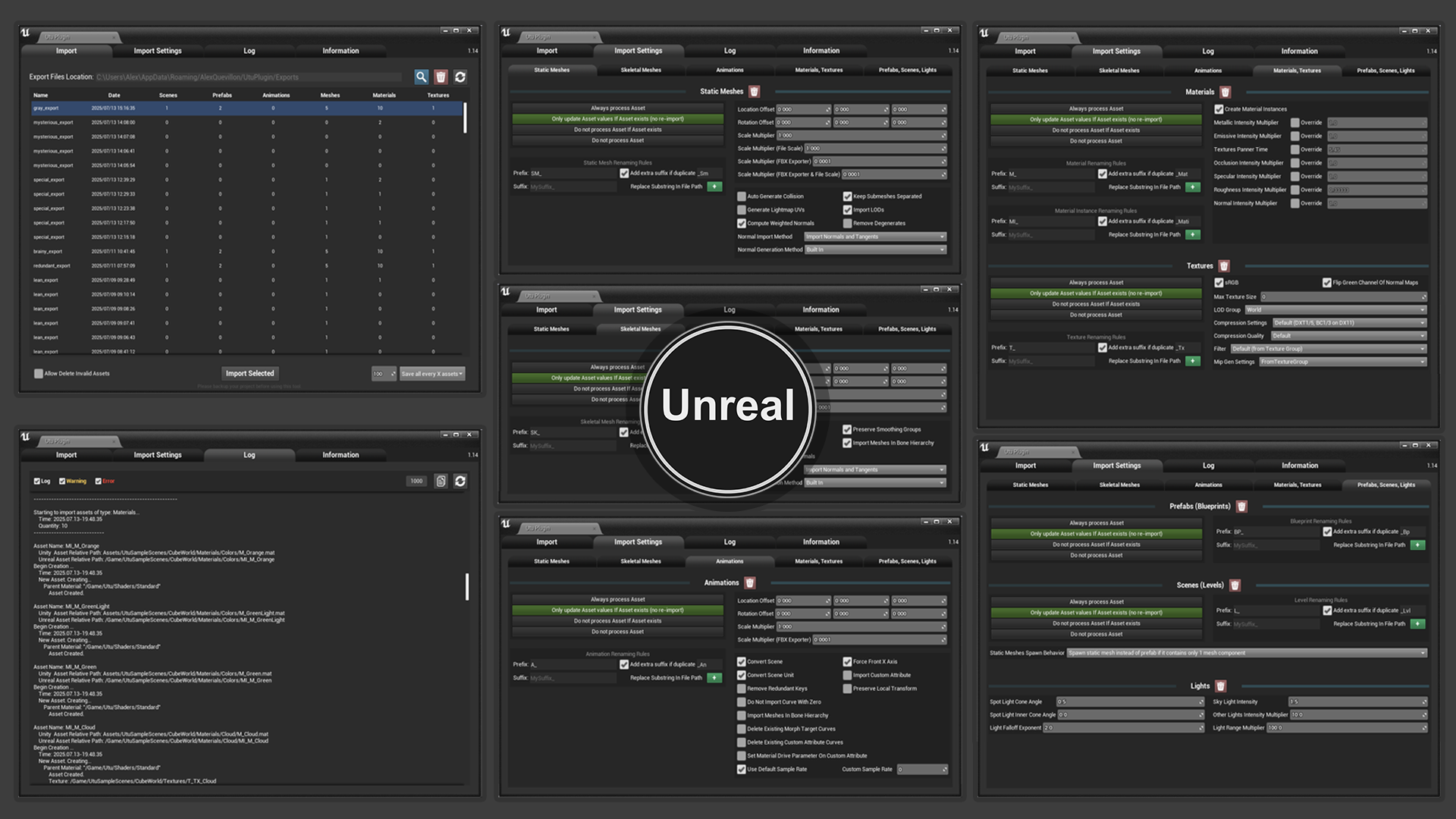Screen dimensions: 1456x819
Task: Select Do not process Asset in Animations window
Action: (618, 632)
